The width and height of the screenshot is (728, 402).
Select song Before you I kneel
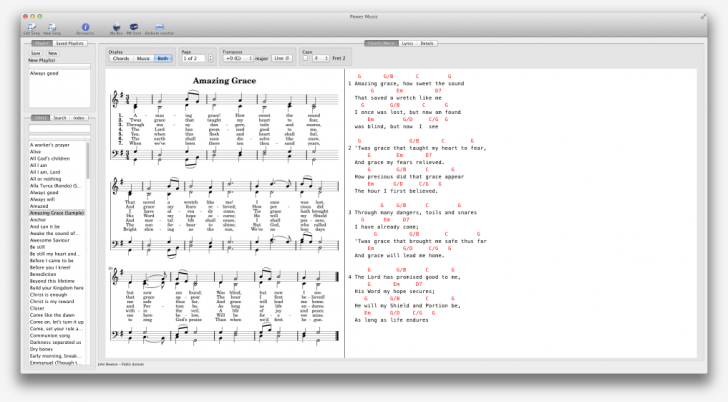click(x=50, y=267)
